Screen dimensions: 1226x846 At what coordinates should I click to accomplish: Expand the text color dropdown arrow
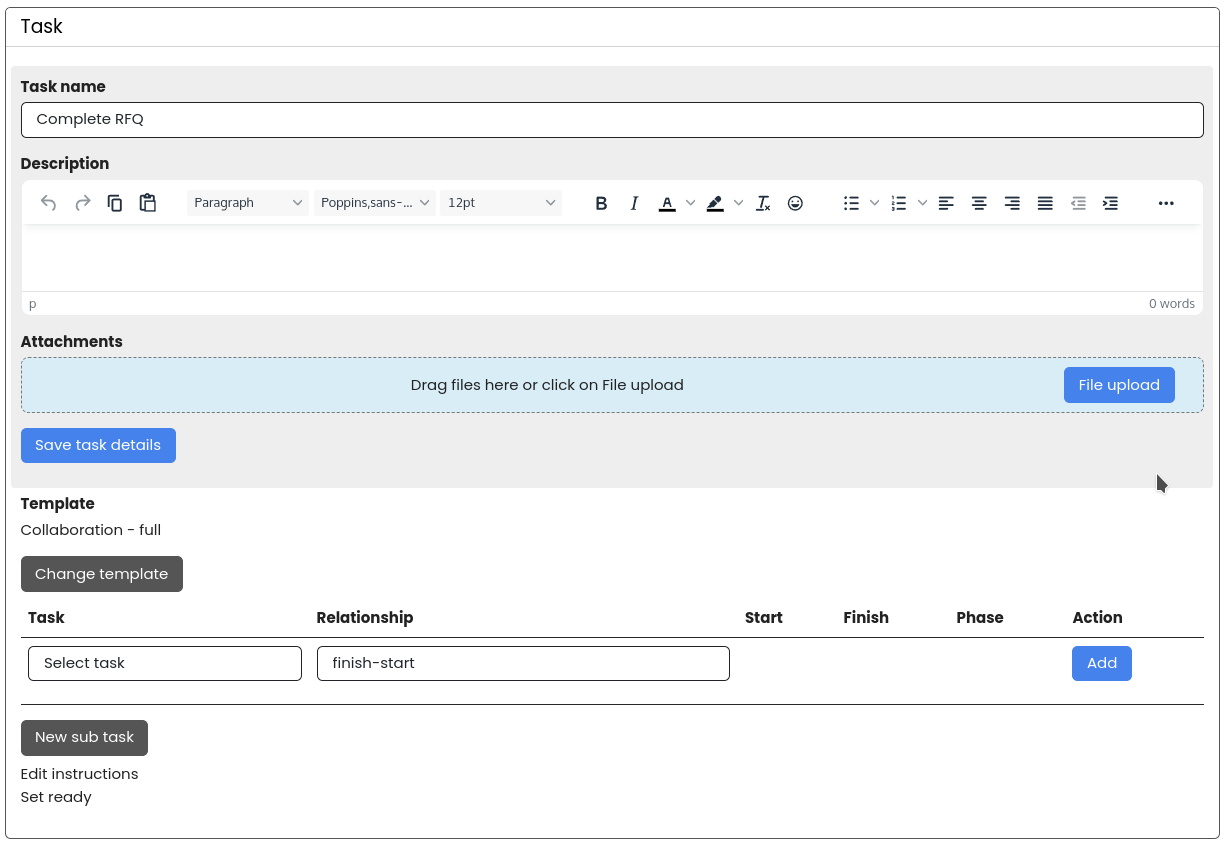point(690,203)
